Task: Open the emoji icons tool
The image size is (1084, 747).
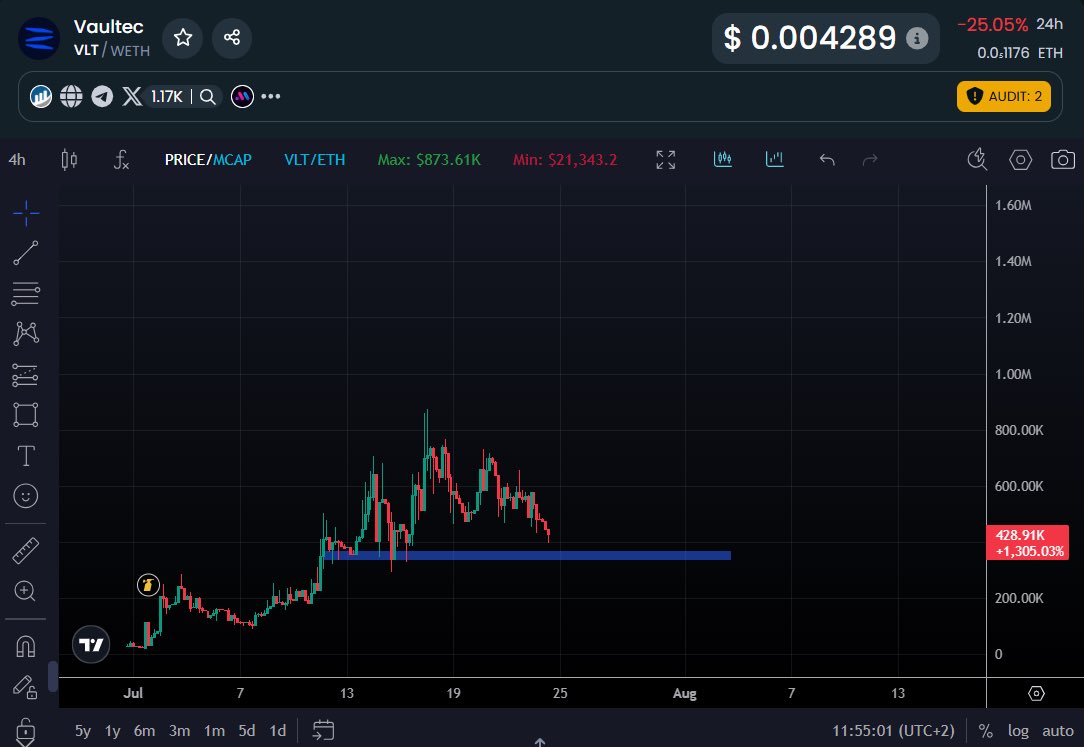Action: 26,496
